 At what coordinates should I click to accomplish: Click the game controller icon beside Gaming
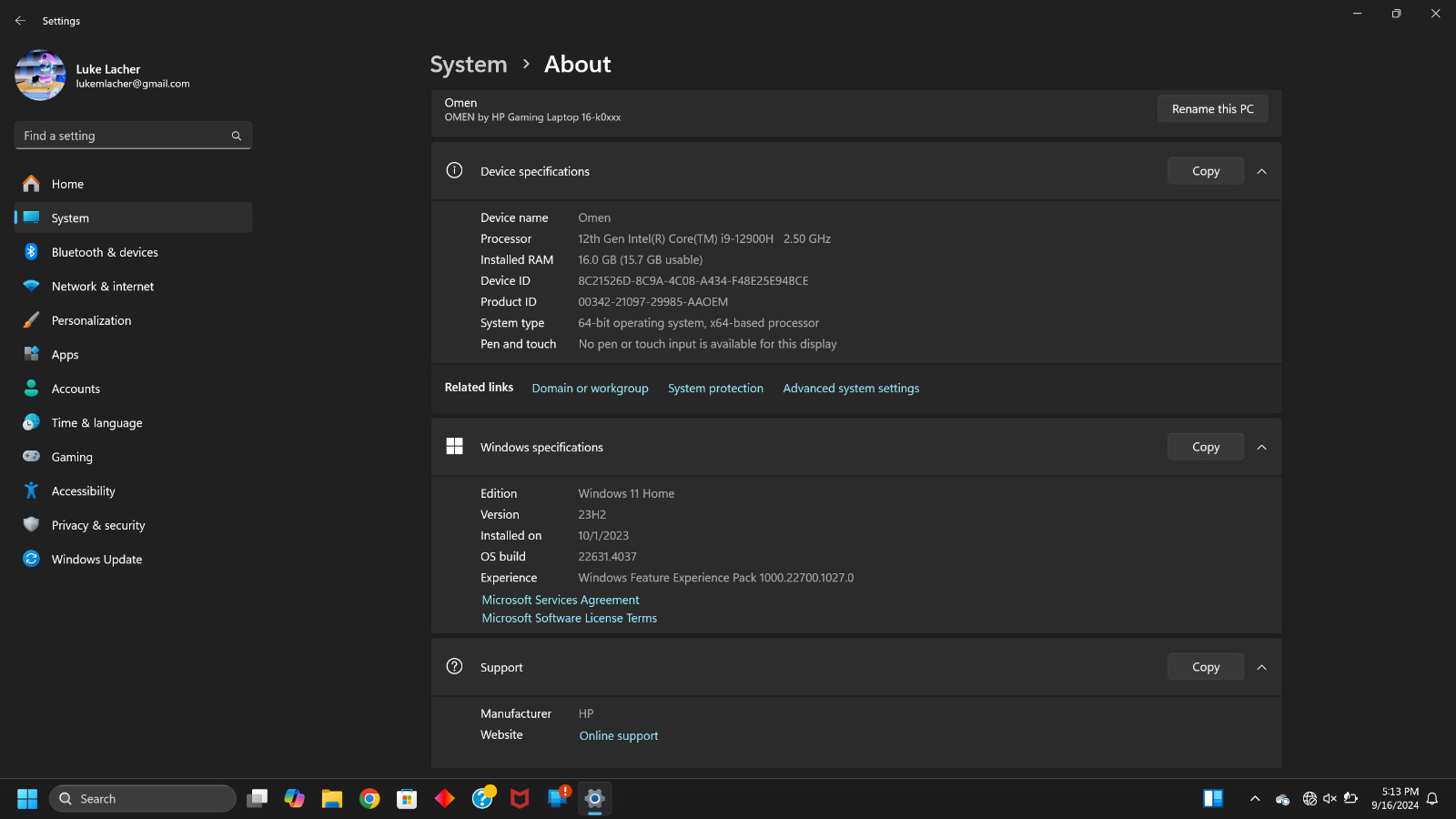coord(31,456)
